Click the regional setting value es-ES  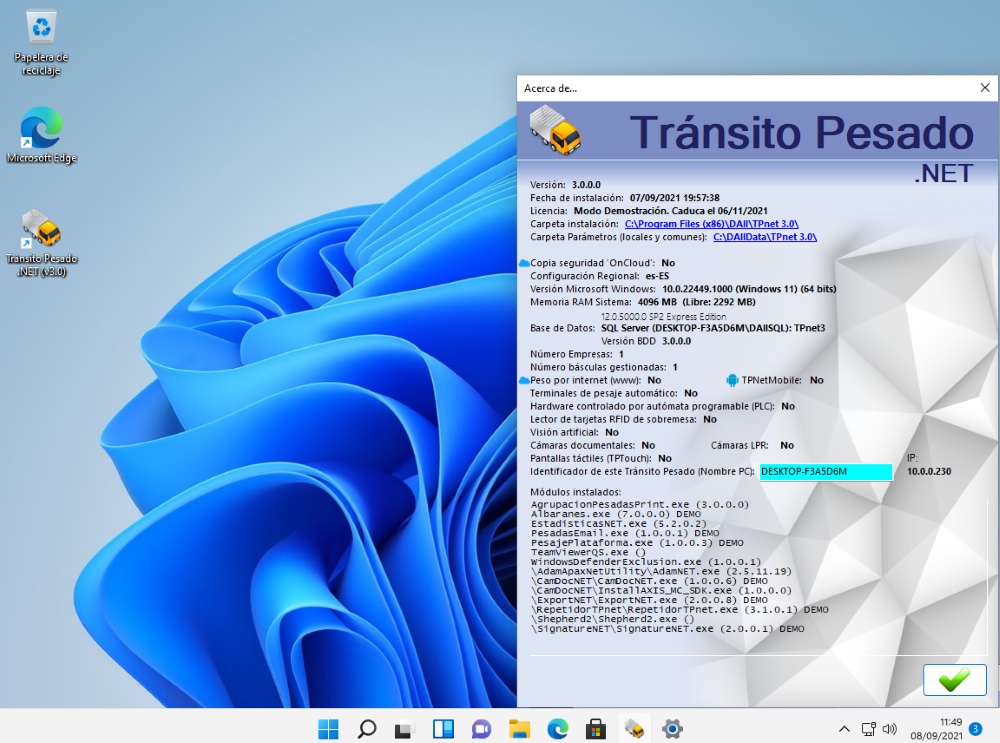click(x=658, y=276)
